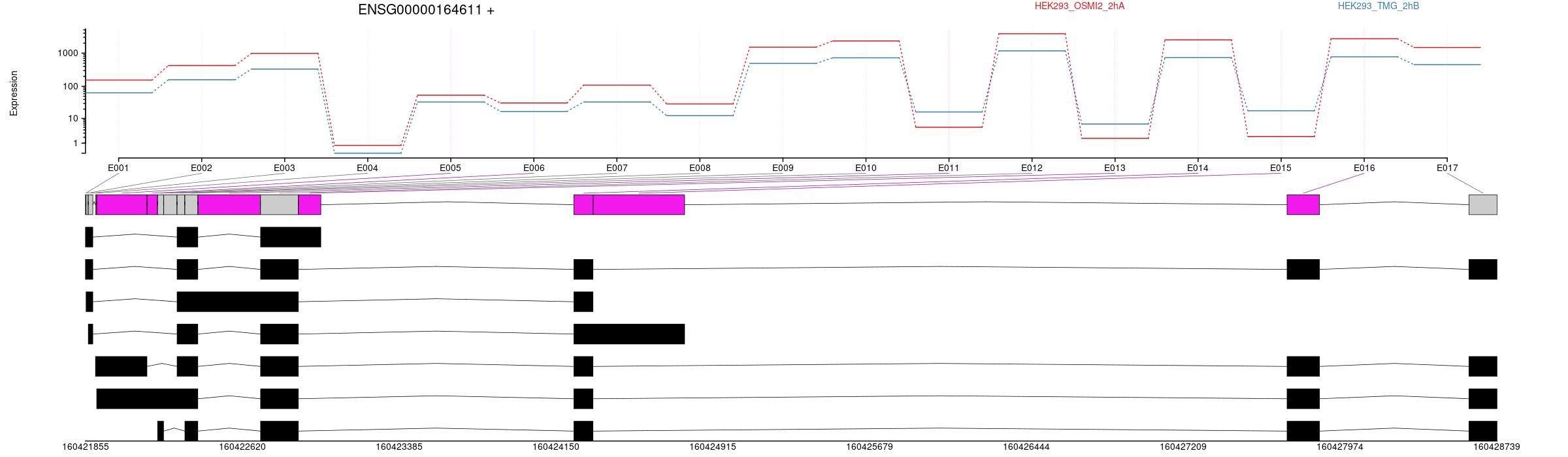Select the HEK293_TMG_2hB legend label
Image resolution: width=1568 pixels, height=457 pixels.
click(x=1379, y=6)
